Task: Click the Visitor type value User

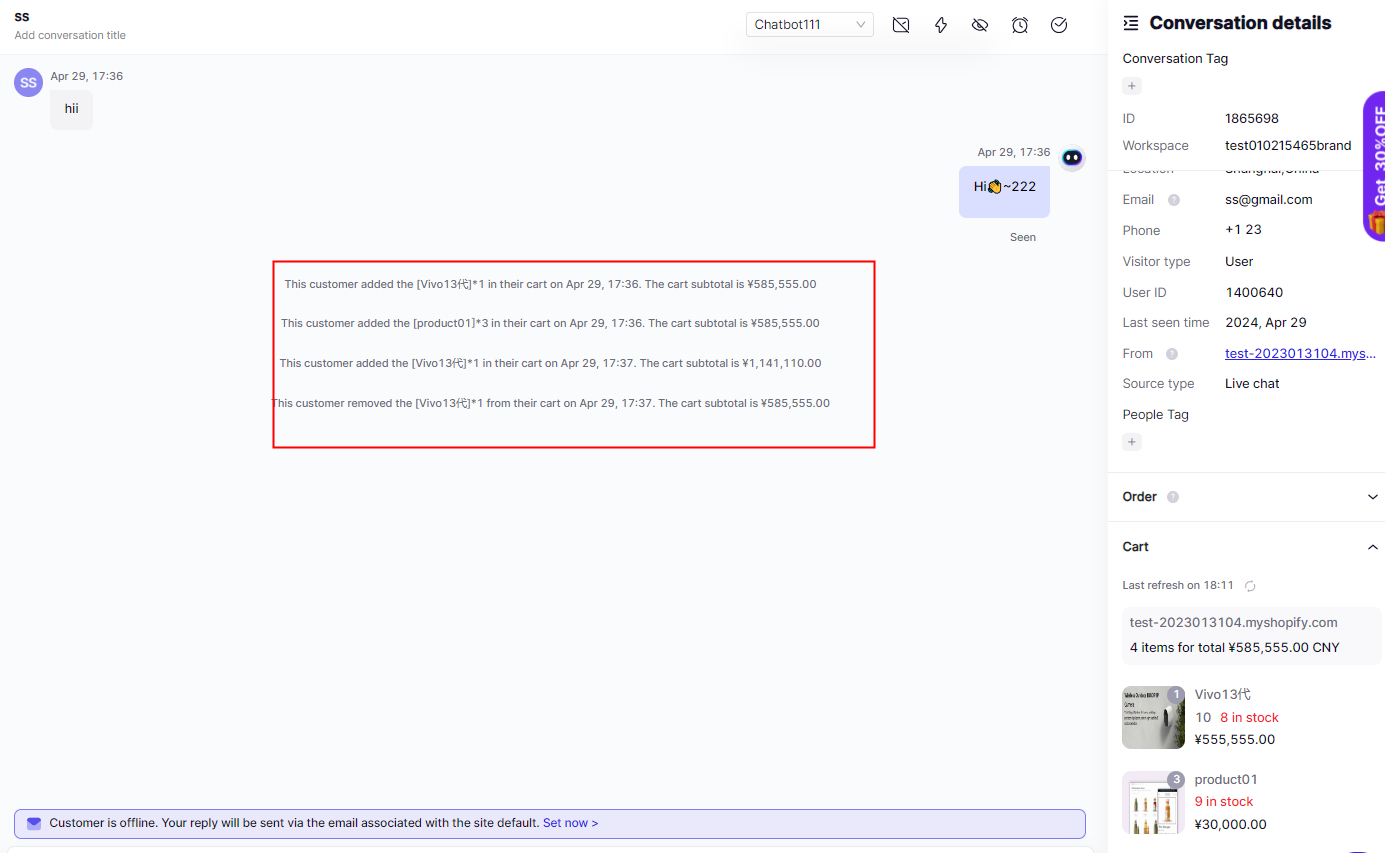Action: pos(1239,262)
